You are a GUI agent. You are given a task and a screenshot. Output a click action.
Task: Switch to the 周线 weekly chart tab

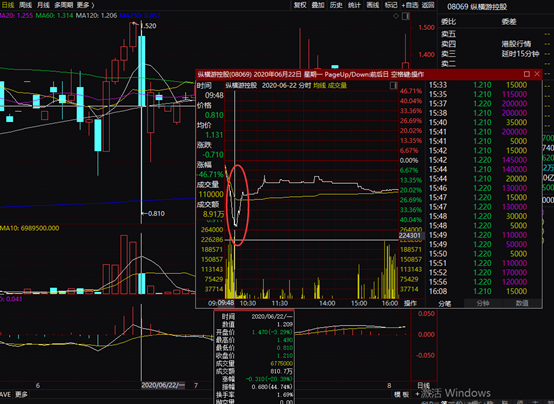[x=25, y=5]
